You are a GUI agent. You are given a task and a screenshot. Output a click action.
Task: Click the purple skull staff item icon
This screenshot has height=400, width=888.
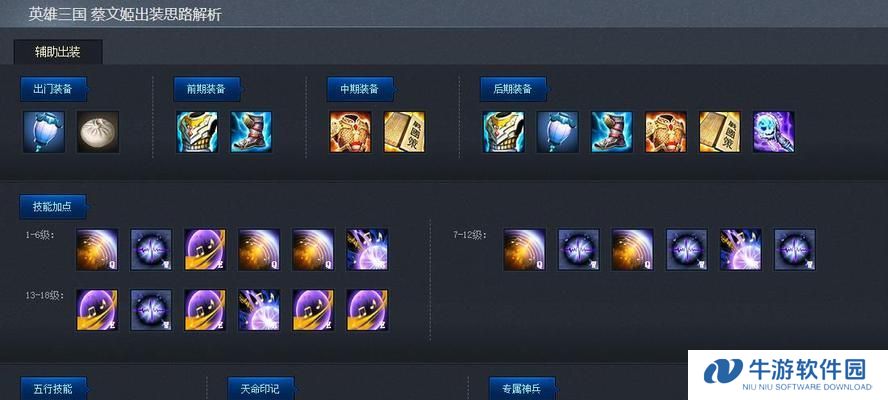[774, 132]
